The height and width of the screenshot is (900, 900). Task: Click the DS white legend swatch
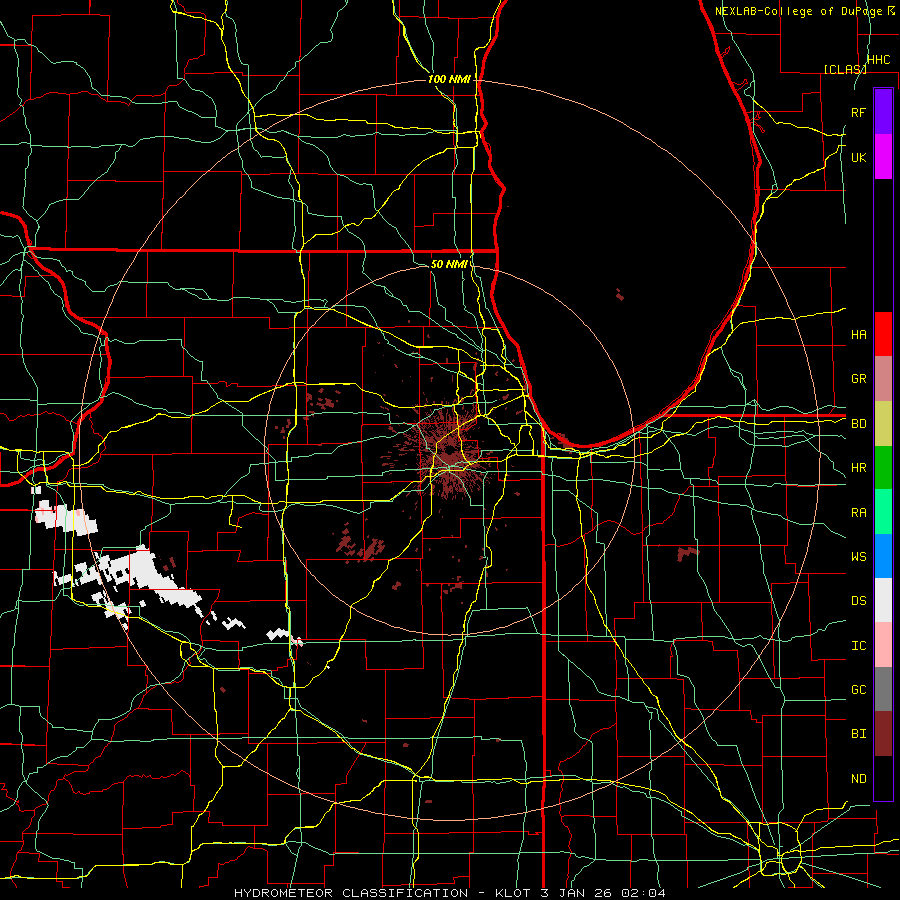tap(883, 600)
